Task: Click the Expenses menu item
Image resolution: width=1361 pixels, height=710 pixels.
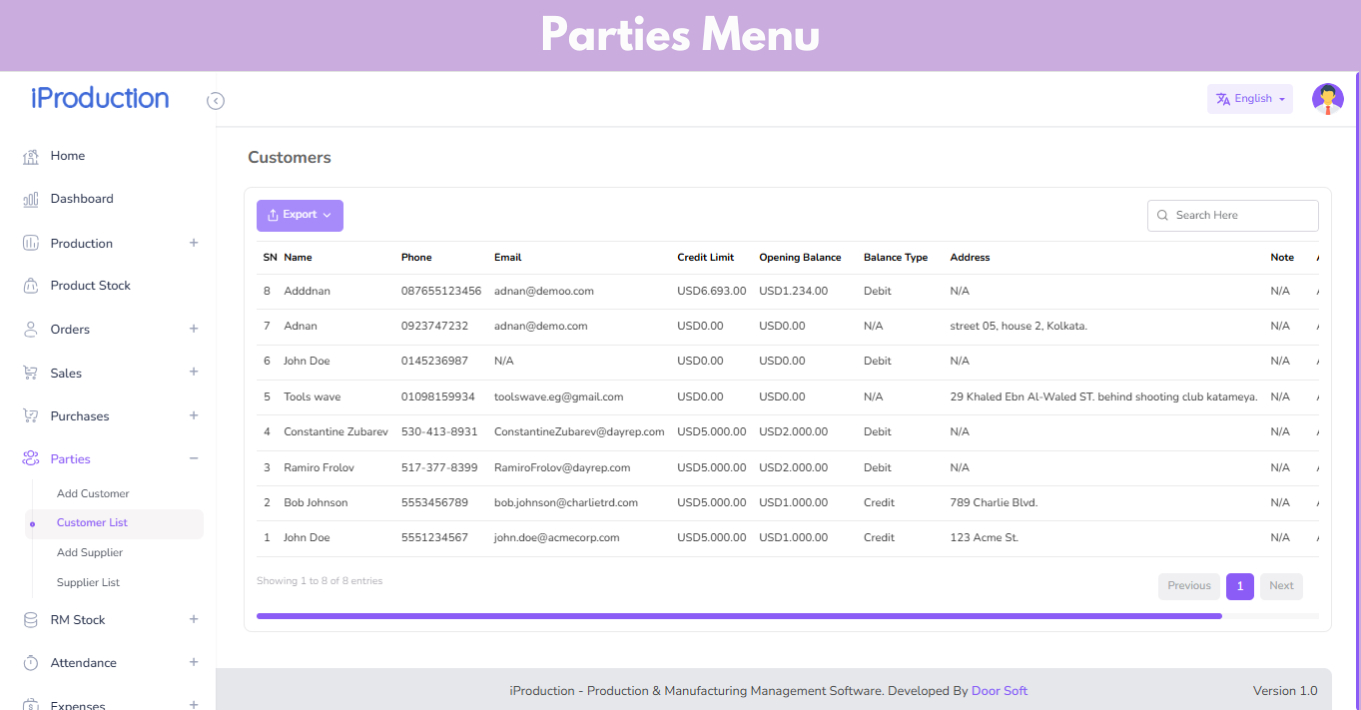Action: tap(78, 704)
